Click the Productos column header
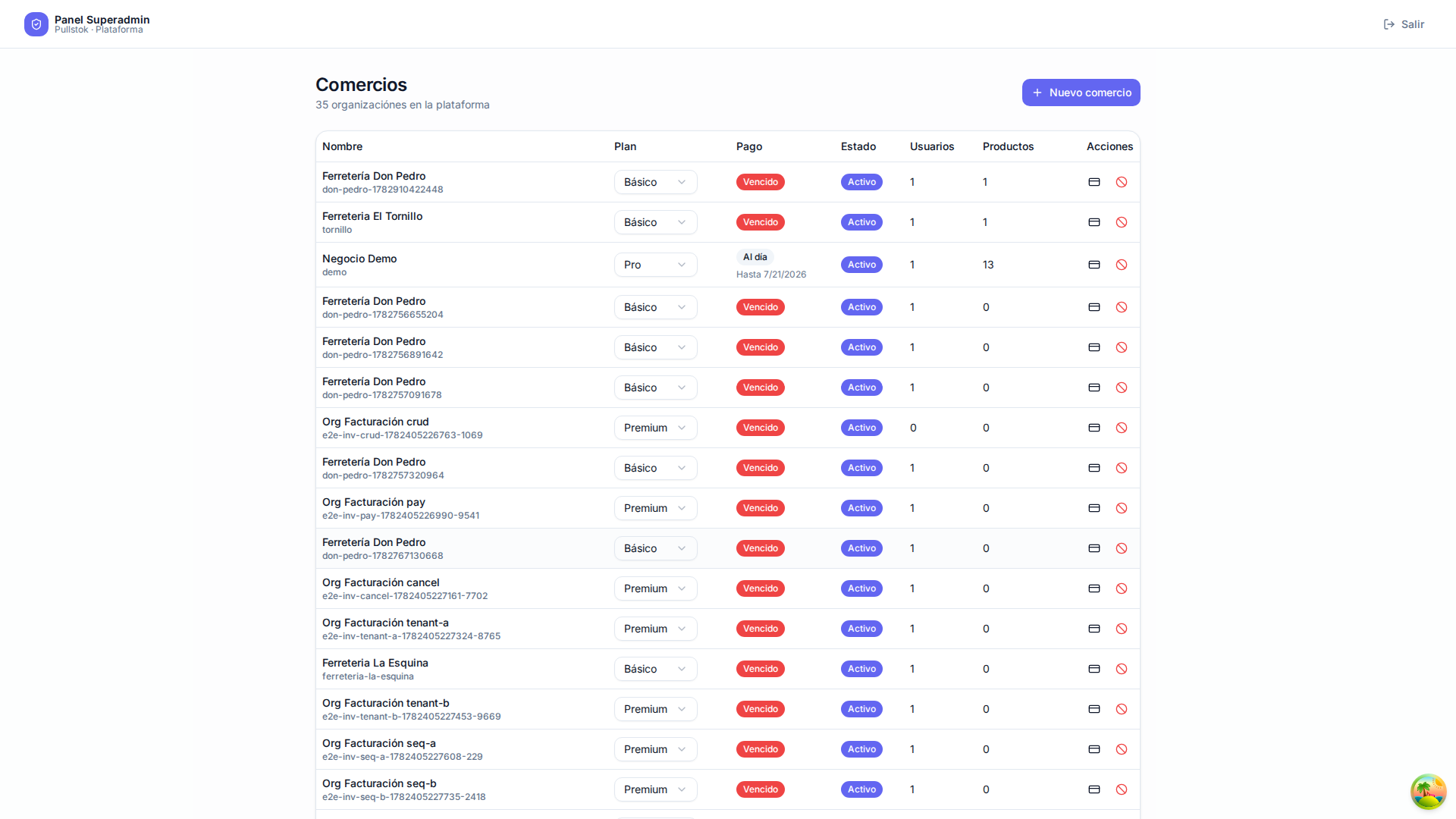 click(x=1008, y=146)
